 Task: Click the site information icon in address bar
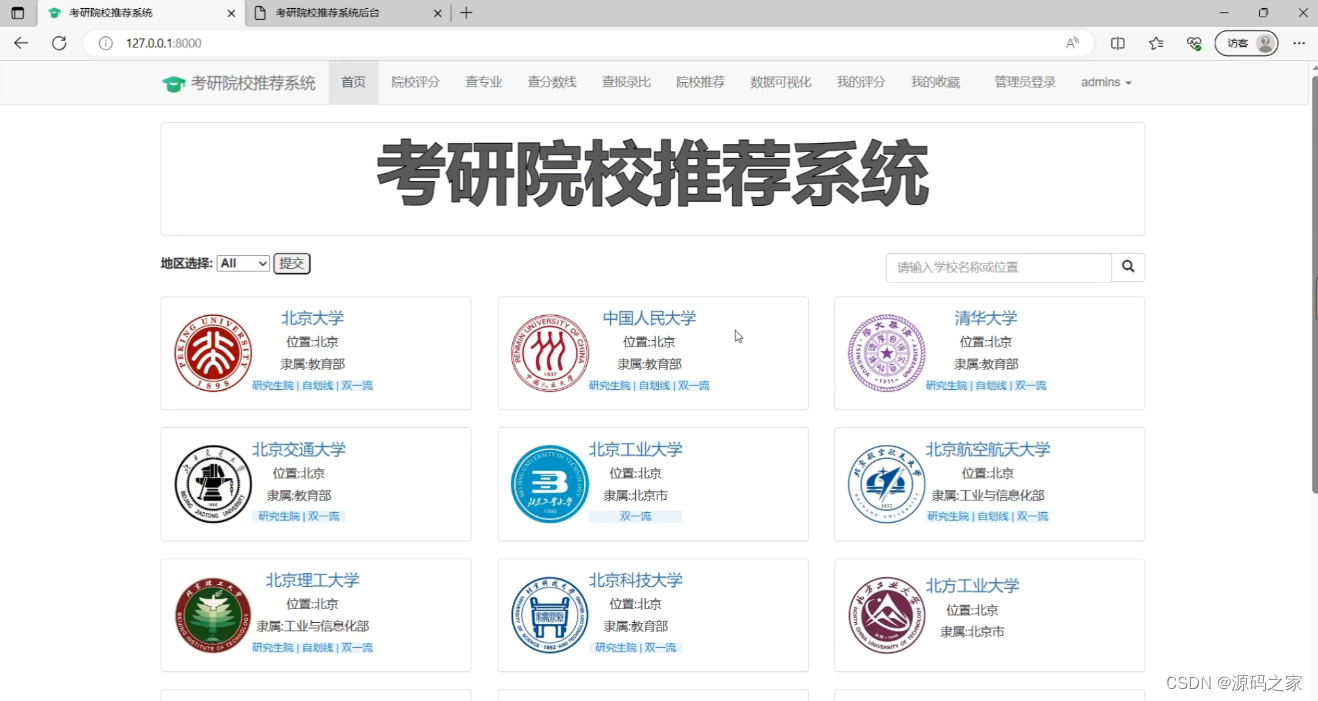pyautogui.click(x=105, y=43)
